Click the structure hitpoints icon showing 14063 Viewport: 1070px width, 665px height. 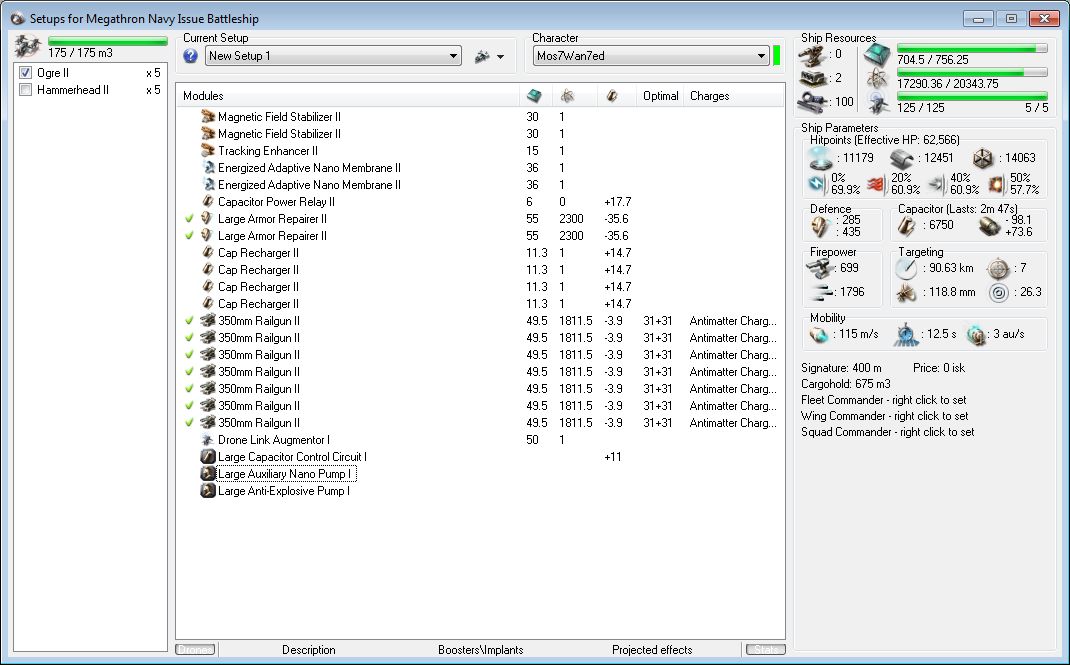(x=983, y=158)
